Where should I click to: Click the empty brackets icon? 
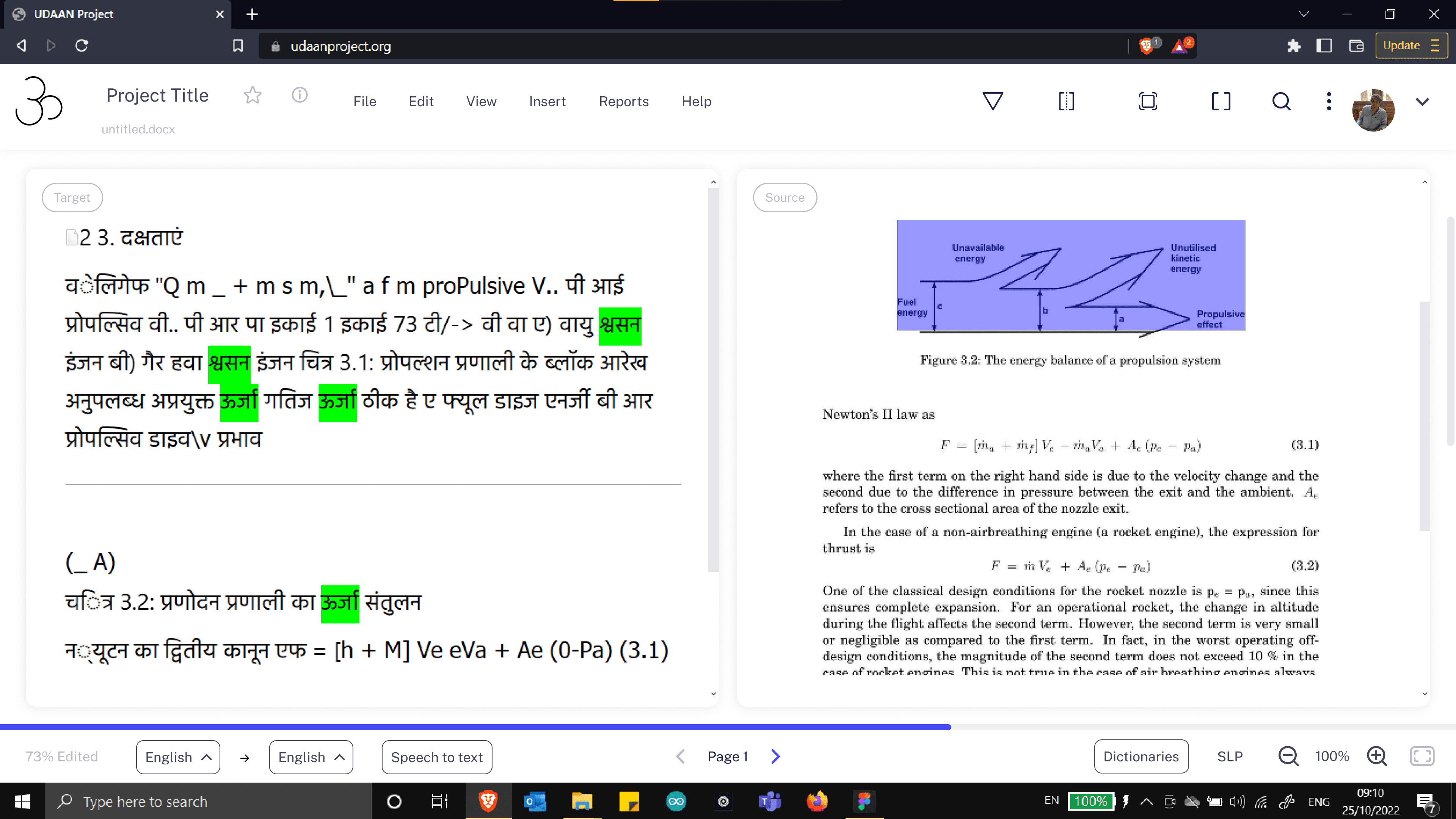click(1221, 101)
